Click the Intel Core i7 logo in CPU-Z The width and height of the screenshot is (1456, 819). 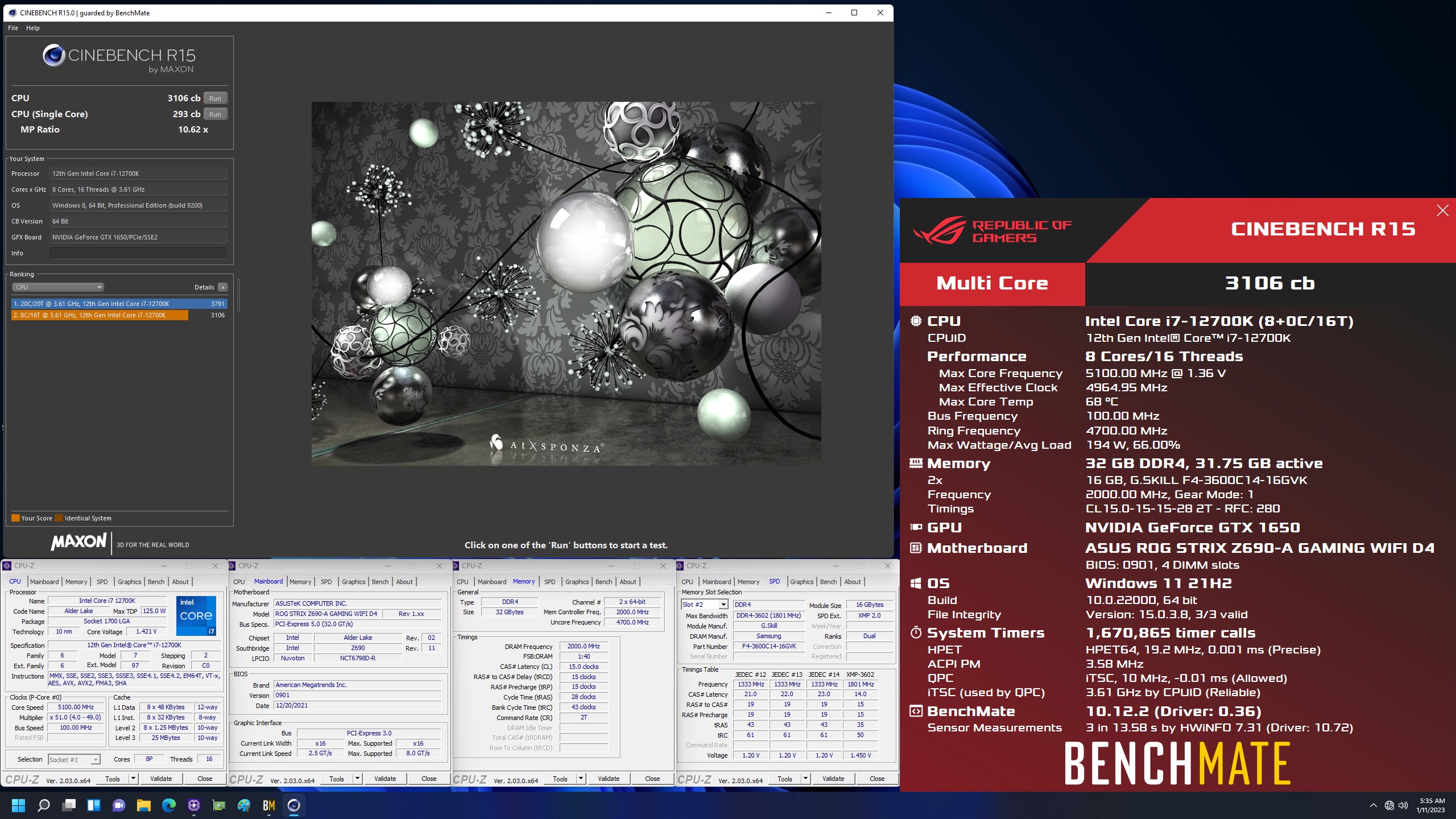[196, 615]
